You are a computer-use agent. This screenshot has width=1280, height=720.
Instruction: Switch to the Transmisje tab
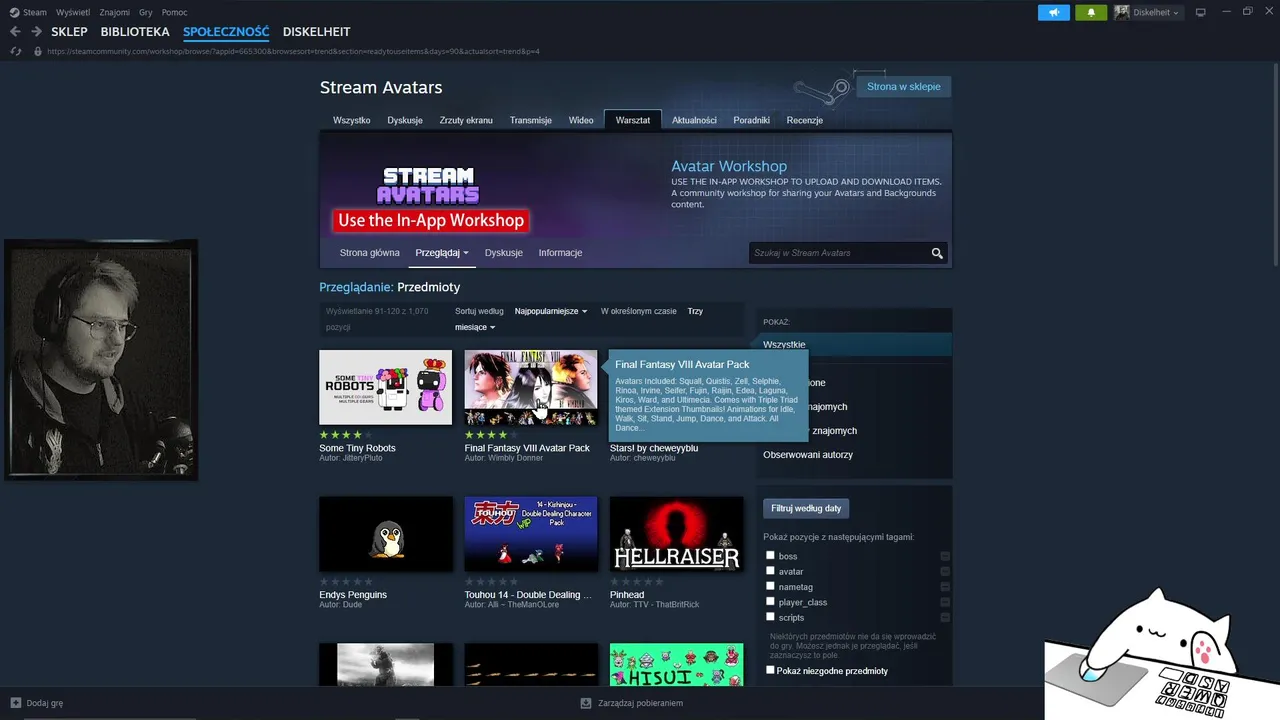click(x=531, y=120)
